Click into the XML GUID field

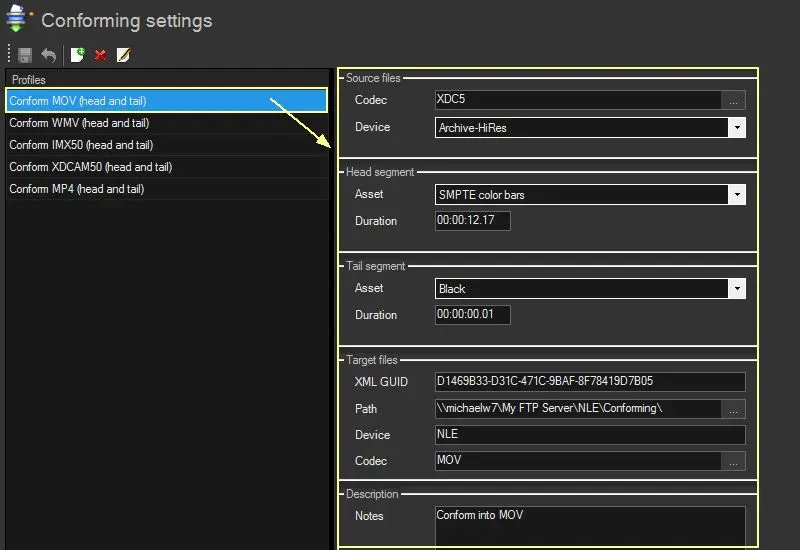point(589,382)
